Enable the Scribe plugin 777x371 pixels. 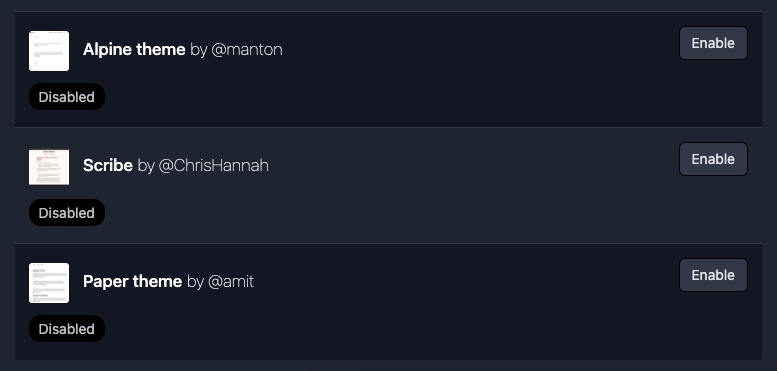coord(713,159)
